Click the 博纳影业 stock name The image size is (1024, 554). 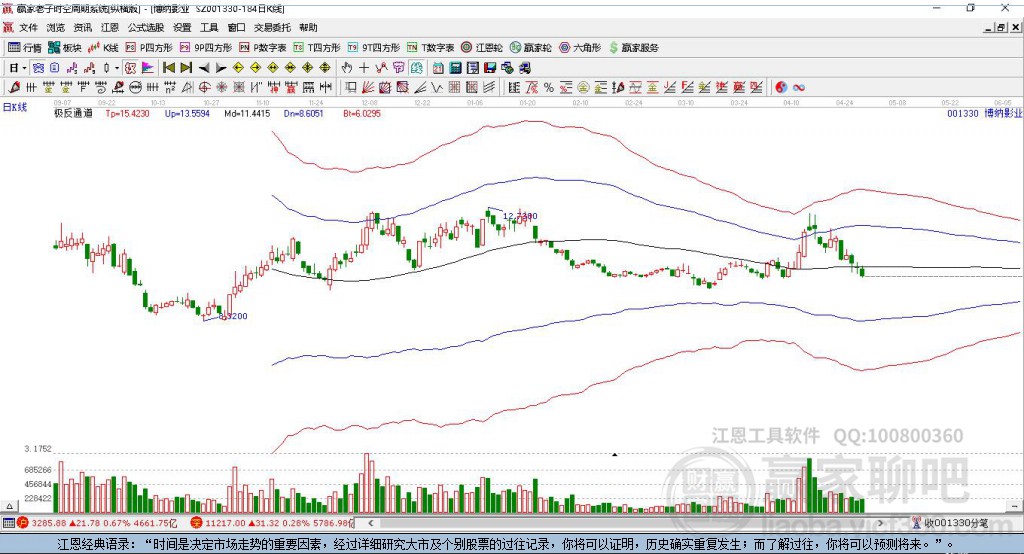[x=1002, y=114]
